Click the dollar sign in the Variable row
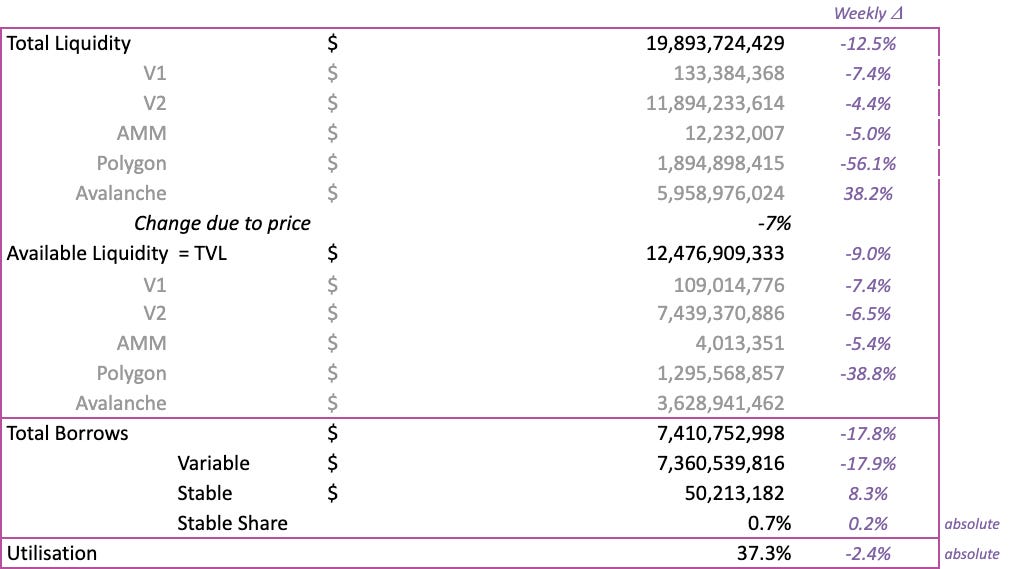Screen dimensions: 1015x569 (332, 463)
